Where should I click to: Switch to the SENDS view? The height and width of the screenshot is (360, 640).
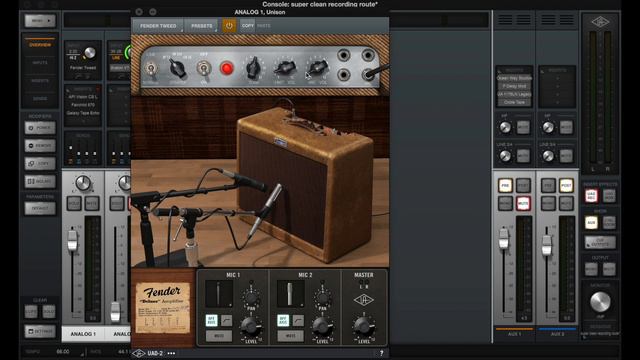40,99
